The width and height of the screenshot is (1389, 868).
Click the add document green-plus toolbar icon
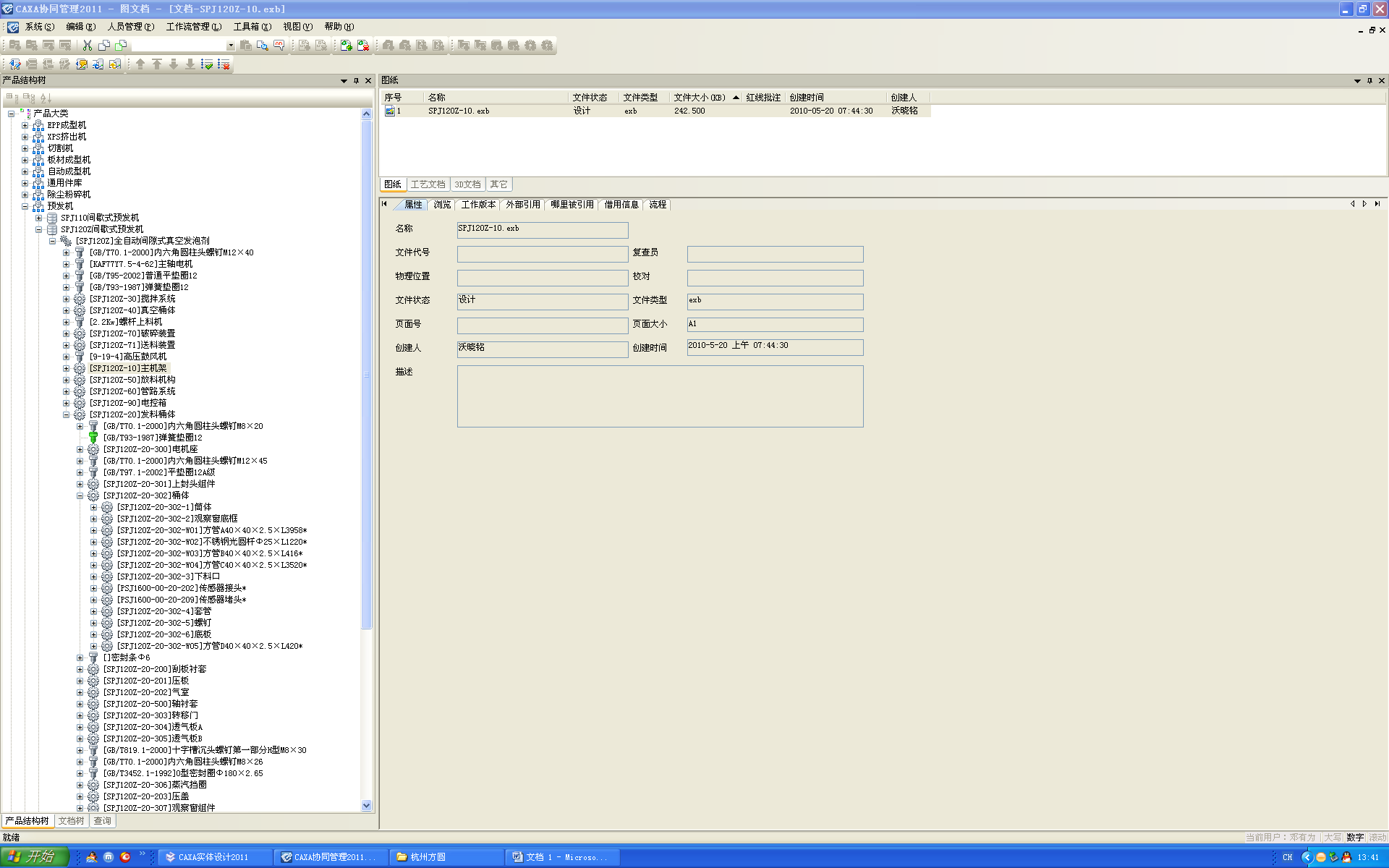click(x=346, y=45)
